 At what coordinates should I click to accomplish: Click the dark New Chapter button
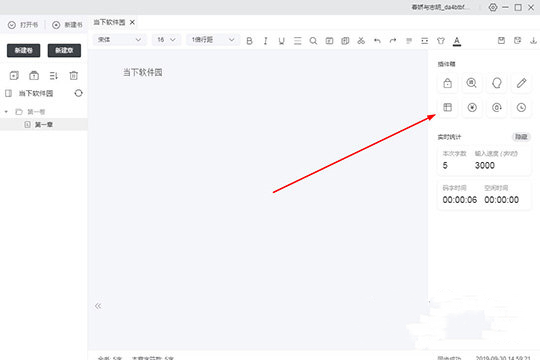click(x=64, y=50)
